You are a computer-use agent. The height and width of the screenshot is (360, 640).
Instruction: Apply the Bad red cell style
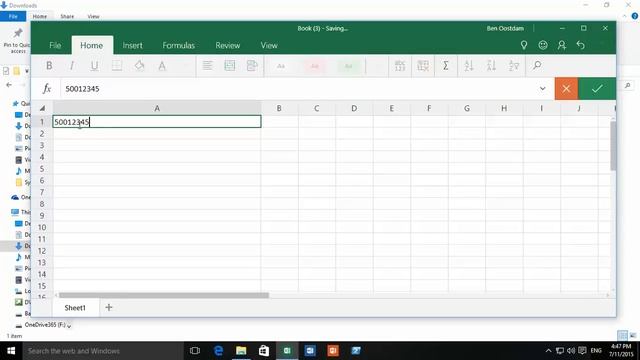tap(315, 66)
